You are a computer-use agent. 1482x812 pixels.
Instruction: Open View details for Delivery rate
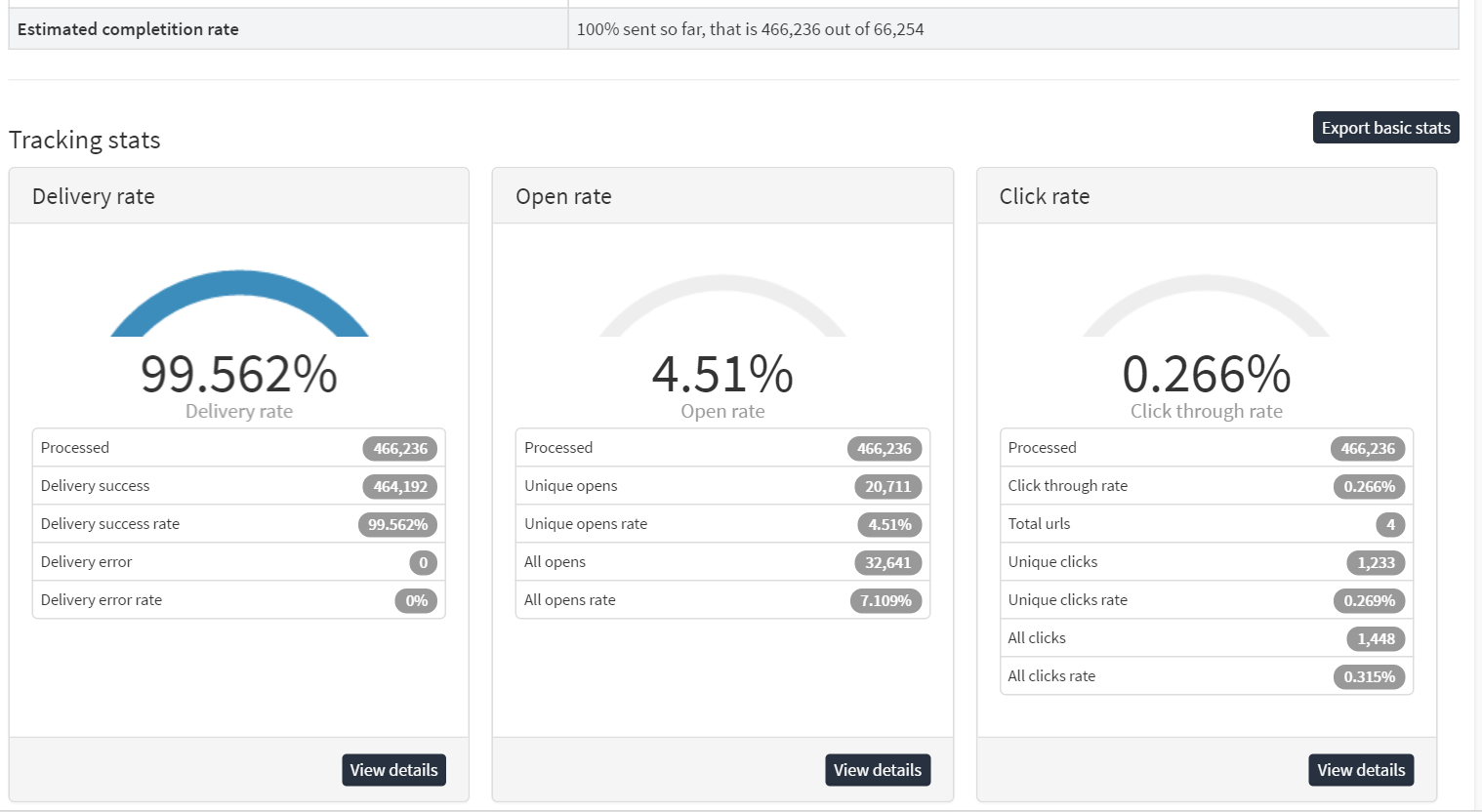click(393, 770)
